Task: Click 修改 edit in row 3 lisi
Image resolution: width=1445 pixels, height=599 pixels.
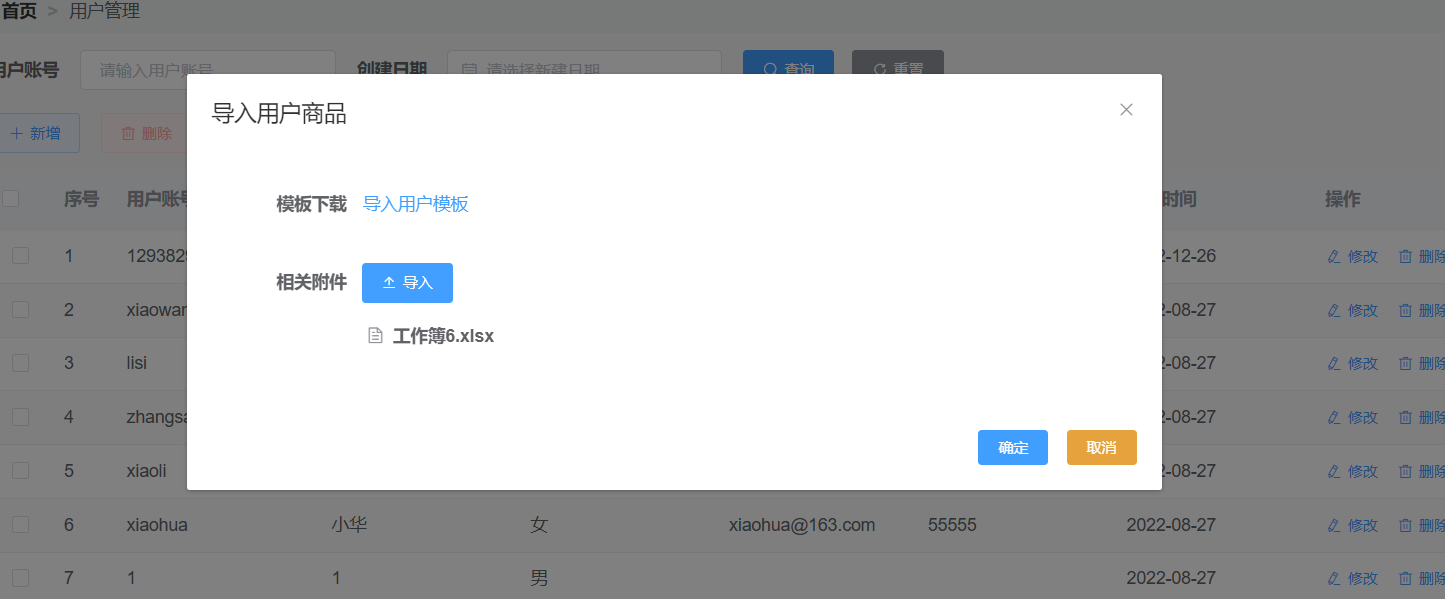Action: click(x=1352, y=363)
